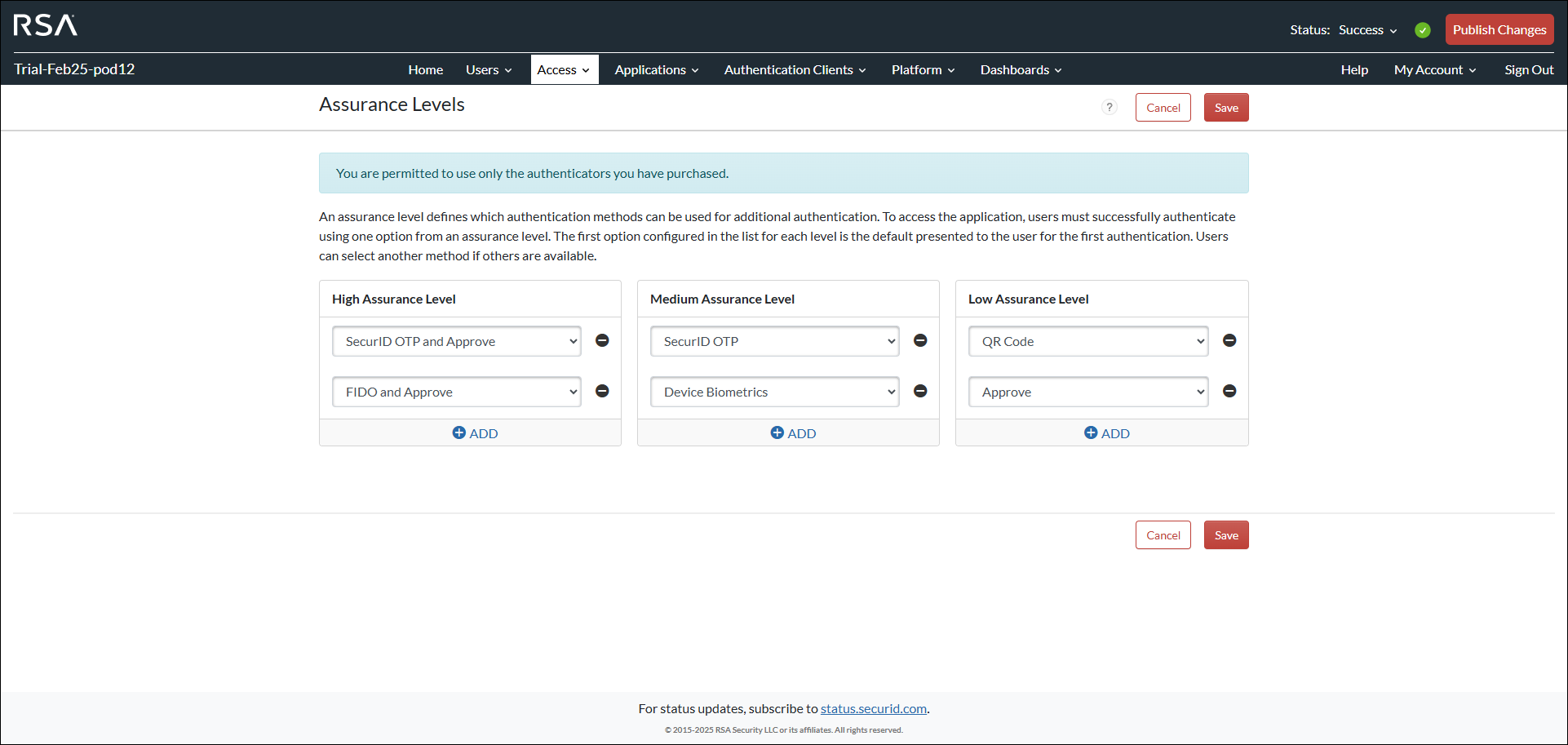Remove FIDO and Approve option row
The image size is (1568, 745).
coord(602,391)
